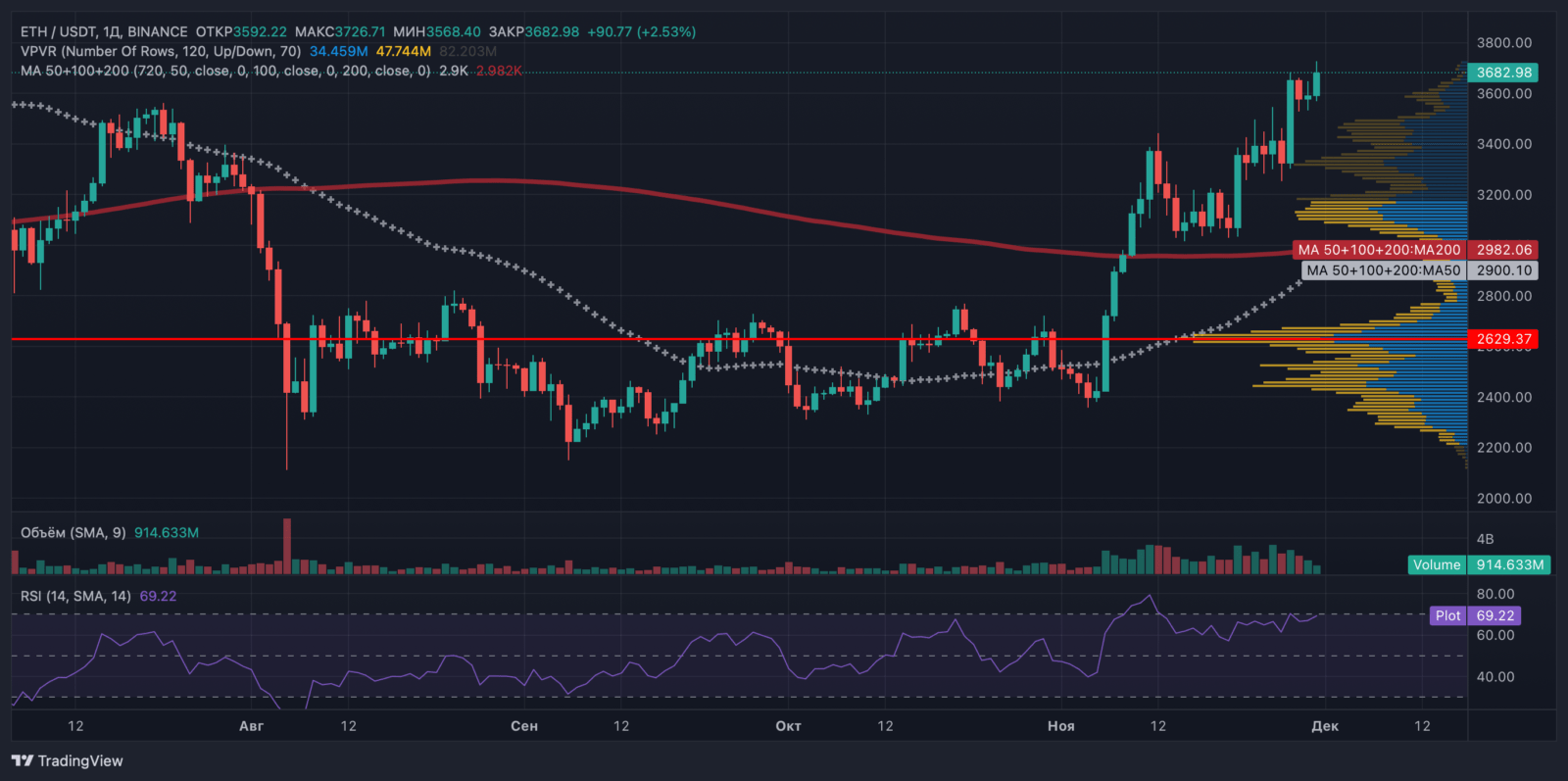Click the MA legend value 2.9K

pyautogui.click(x=454, y=71)
